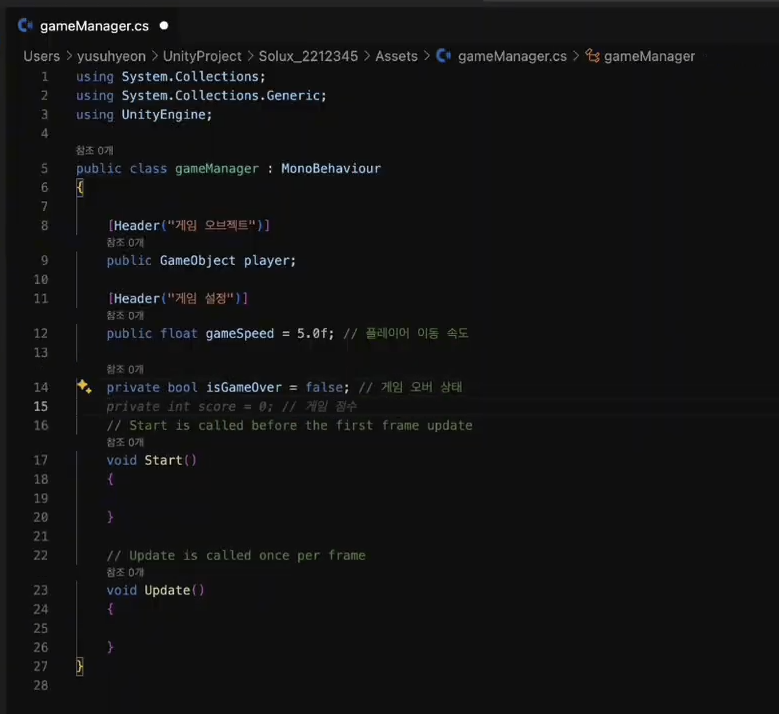Open the Solux_2212345 breadcrumb folder
The image size is (779, 714).
308,56
